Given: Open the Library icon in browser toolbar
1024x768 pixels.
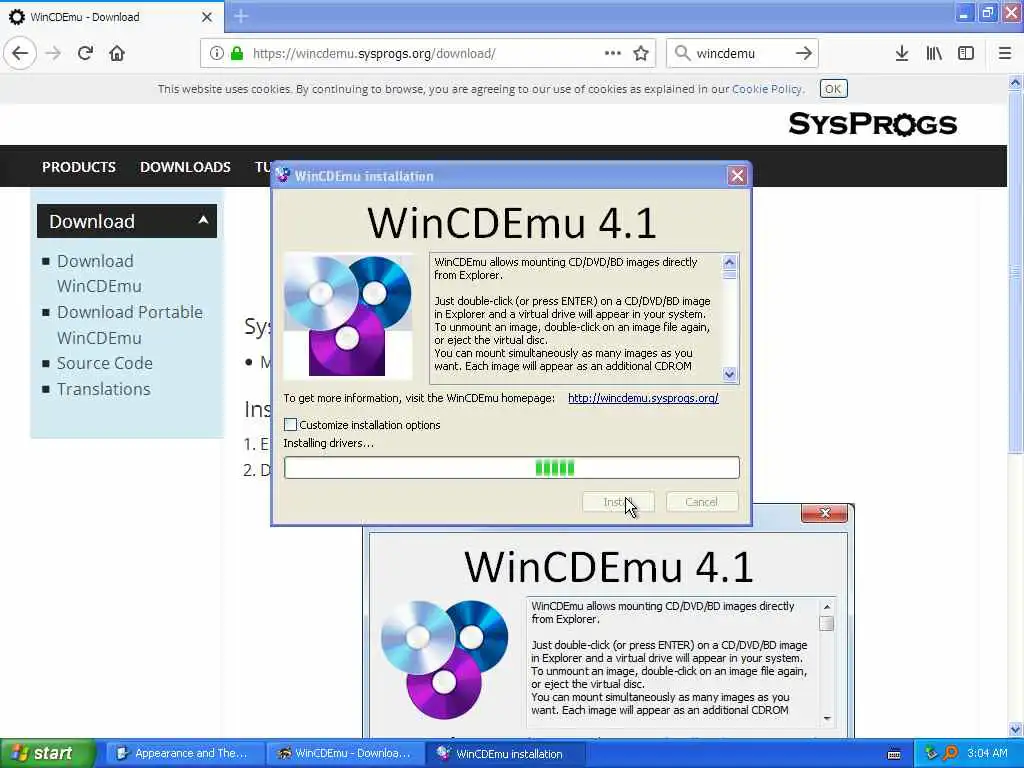Looking at the screenshot, I should [x=934, y=54].
